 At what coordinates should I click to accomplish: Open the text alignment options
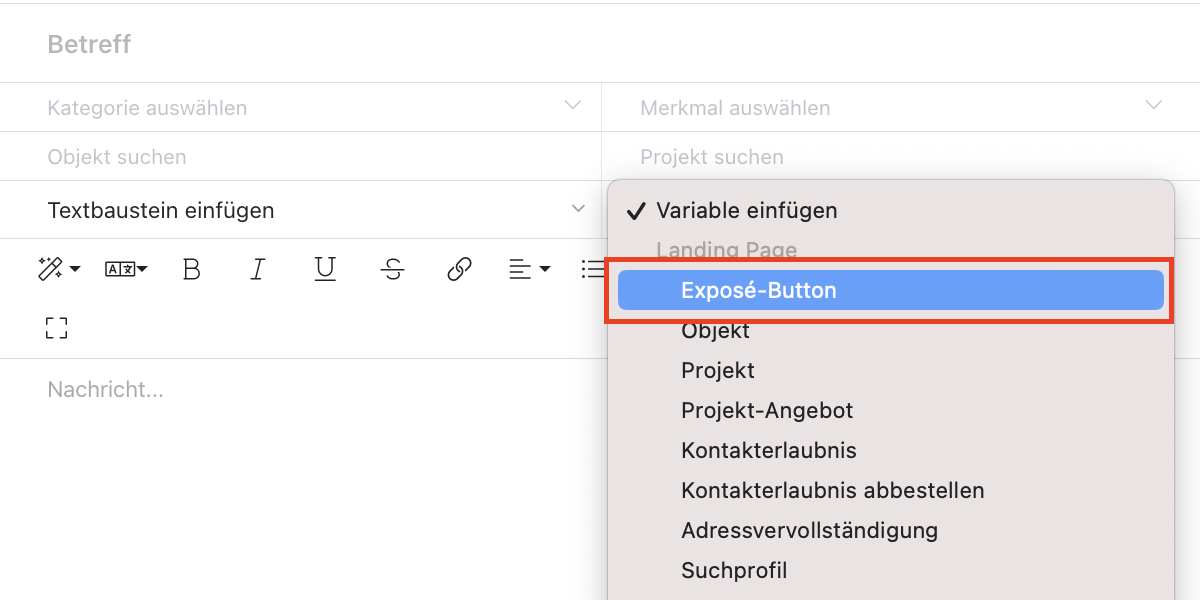pyautogui.click(x=529, y=269)
